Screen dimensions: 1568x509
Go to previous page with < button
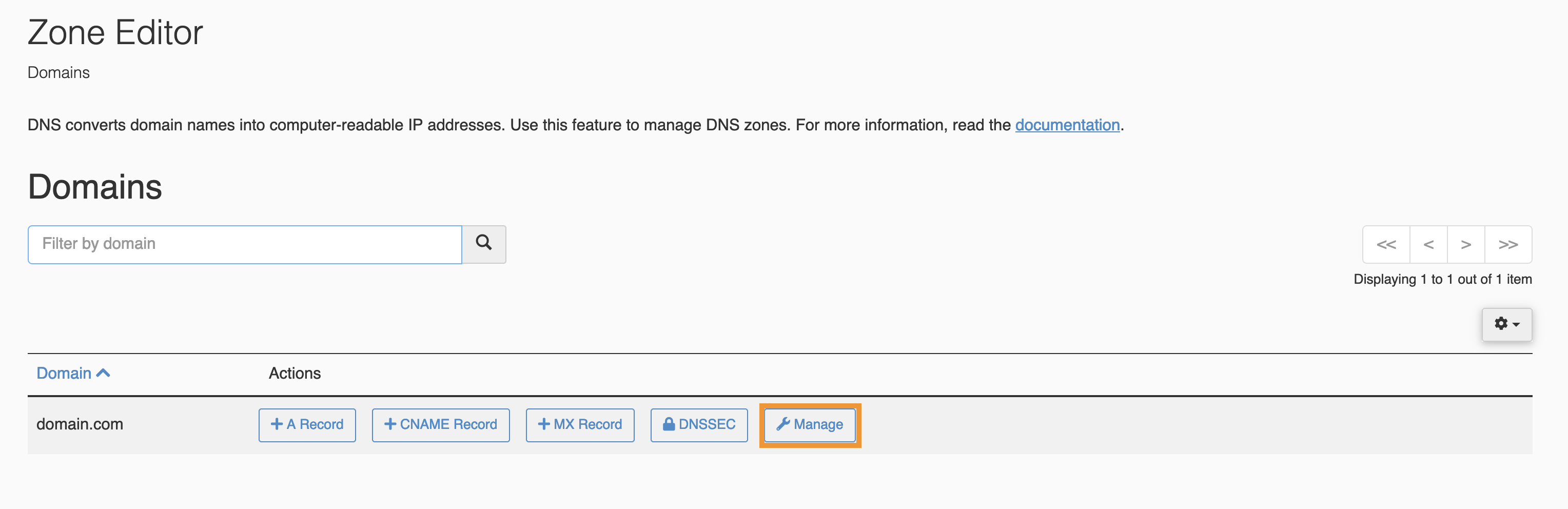point(1428,245)
